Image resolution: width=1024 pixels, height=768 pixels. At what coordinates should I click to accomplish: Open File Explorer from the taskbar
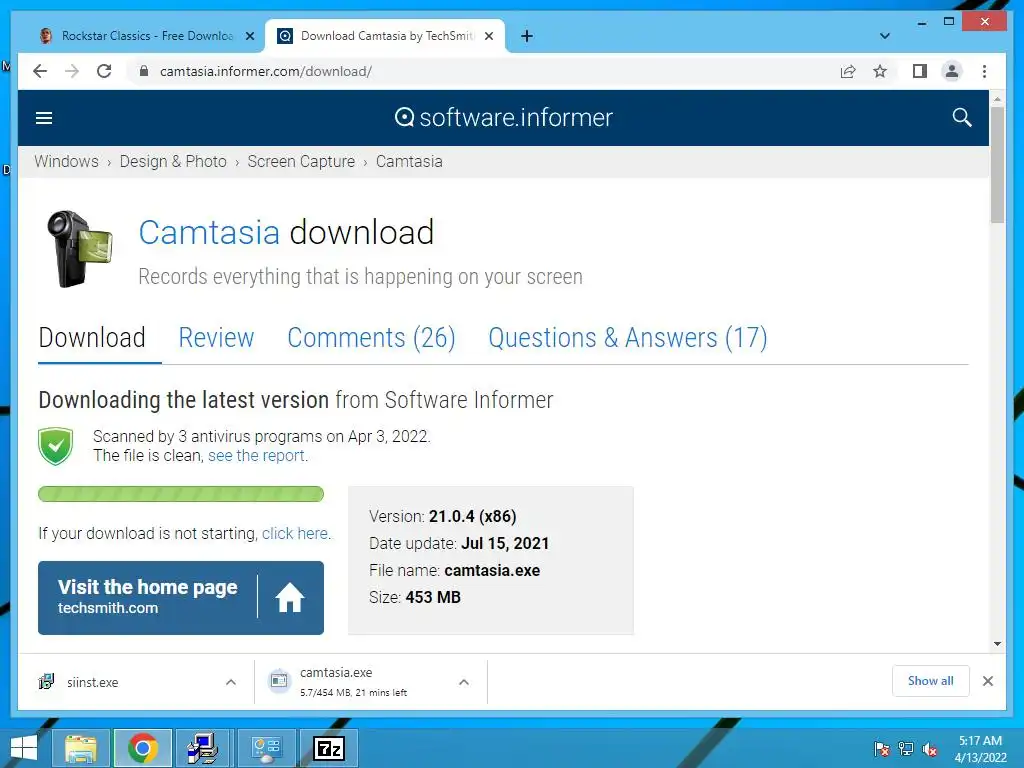click(x=80, y=748)
